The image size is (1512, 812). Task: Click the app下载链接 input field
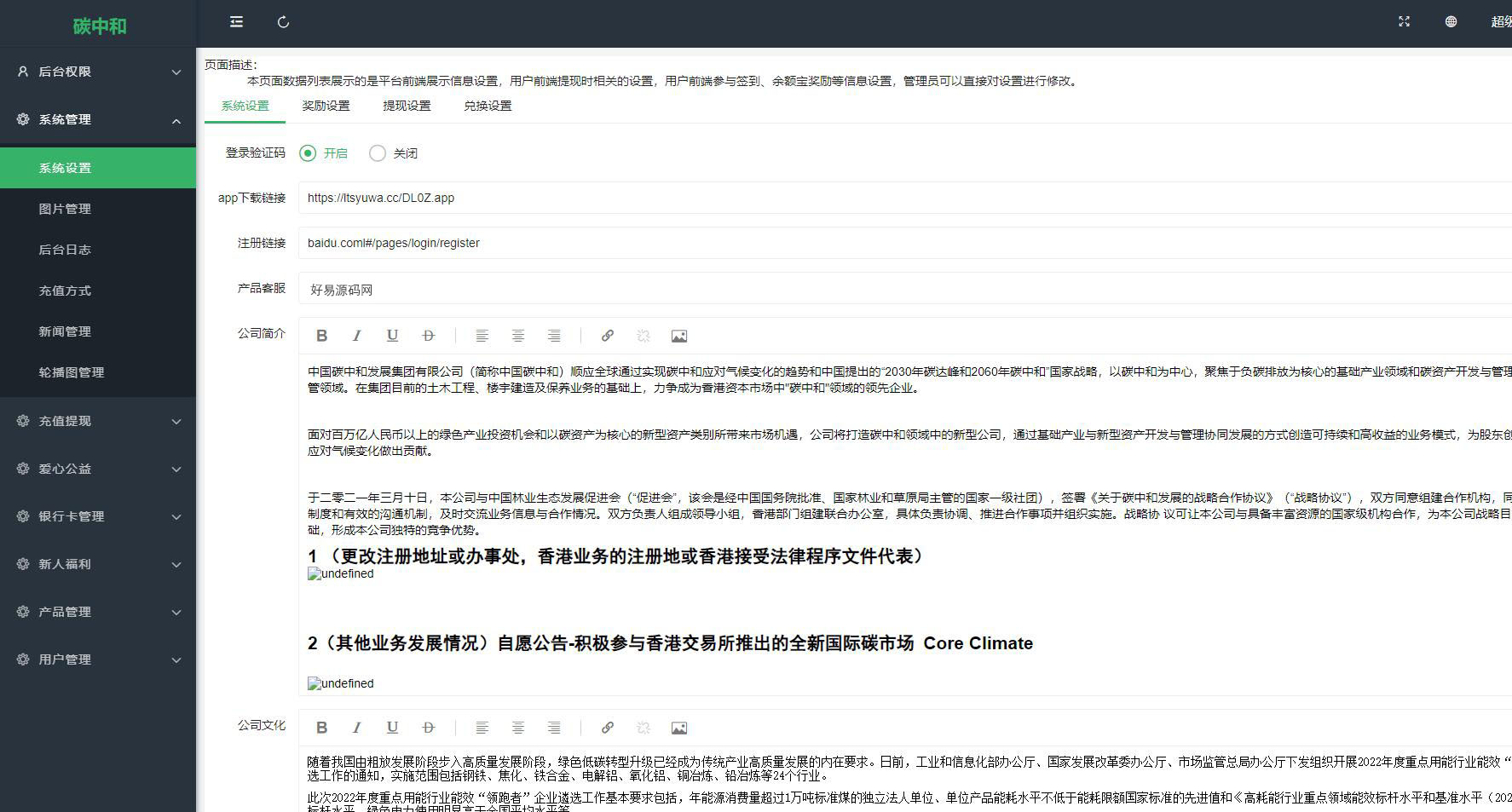click(905, 198)
